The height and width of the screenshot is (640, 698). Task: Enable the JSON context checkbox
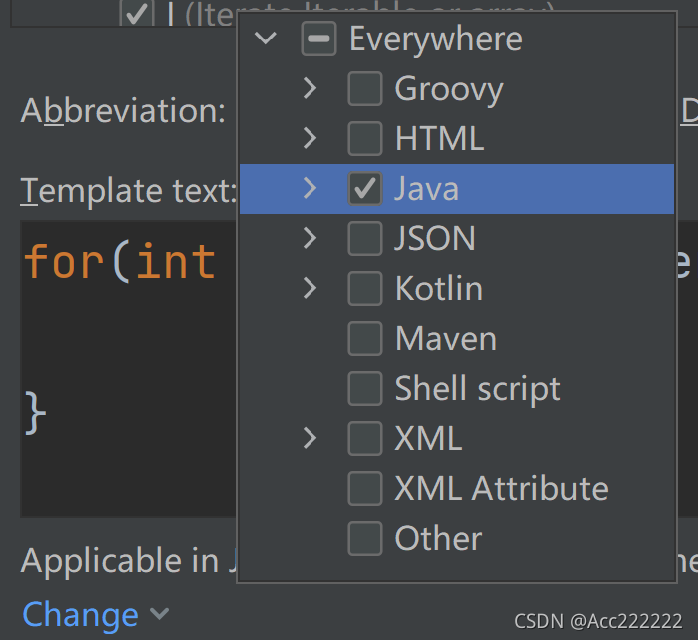coord(365,239)
